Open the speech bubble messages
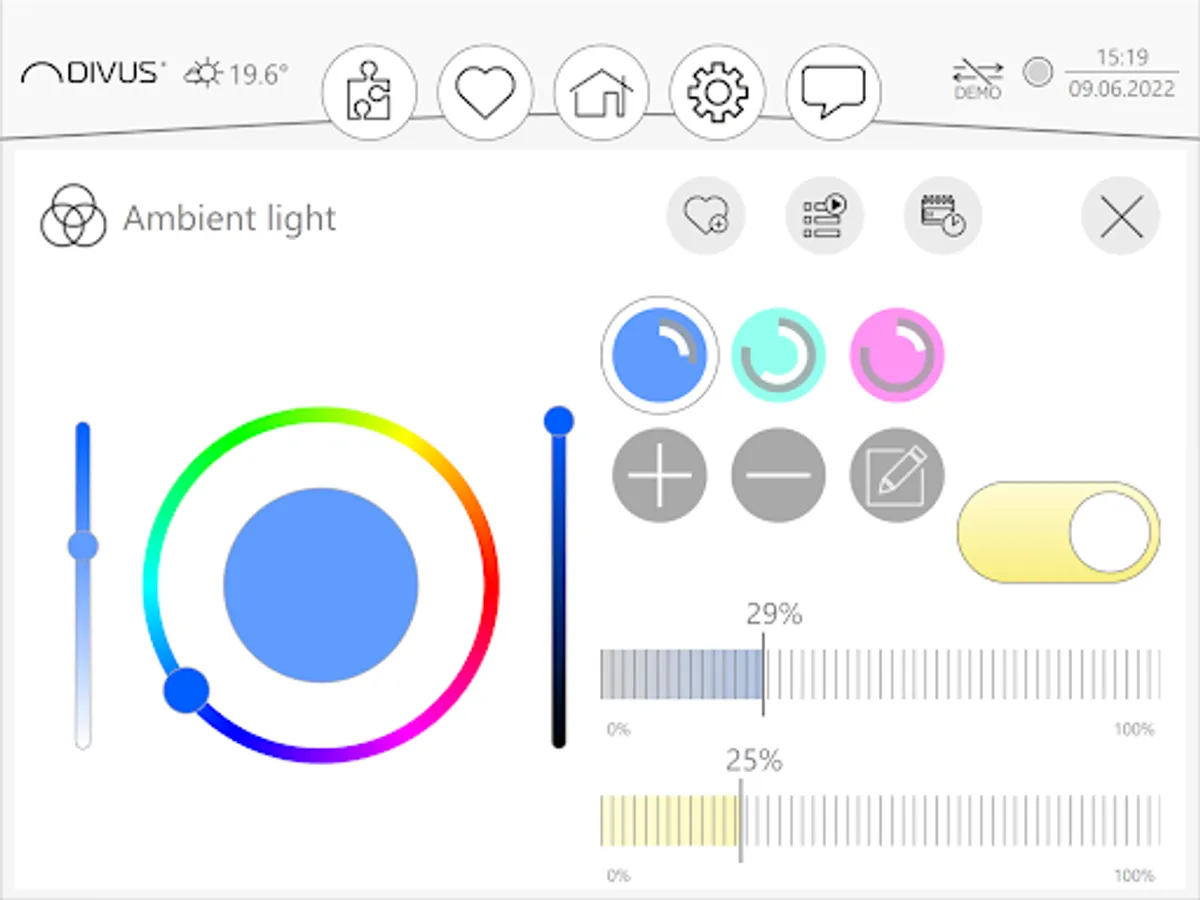The image size is (1200, 900). coord(833,92)
